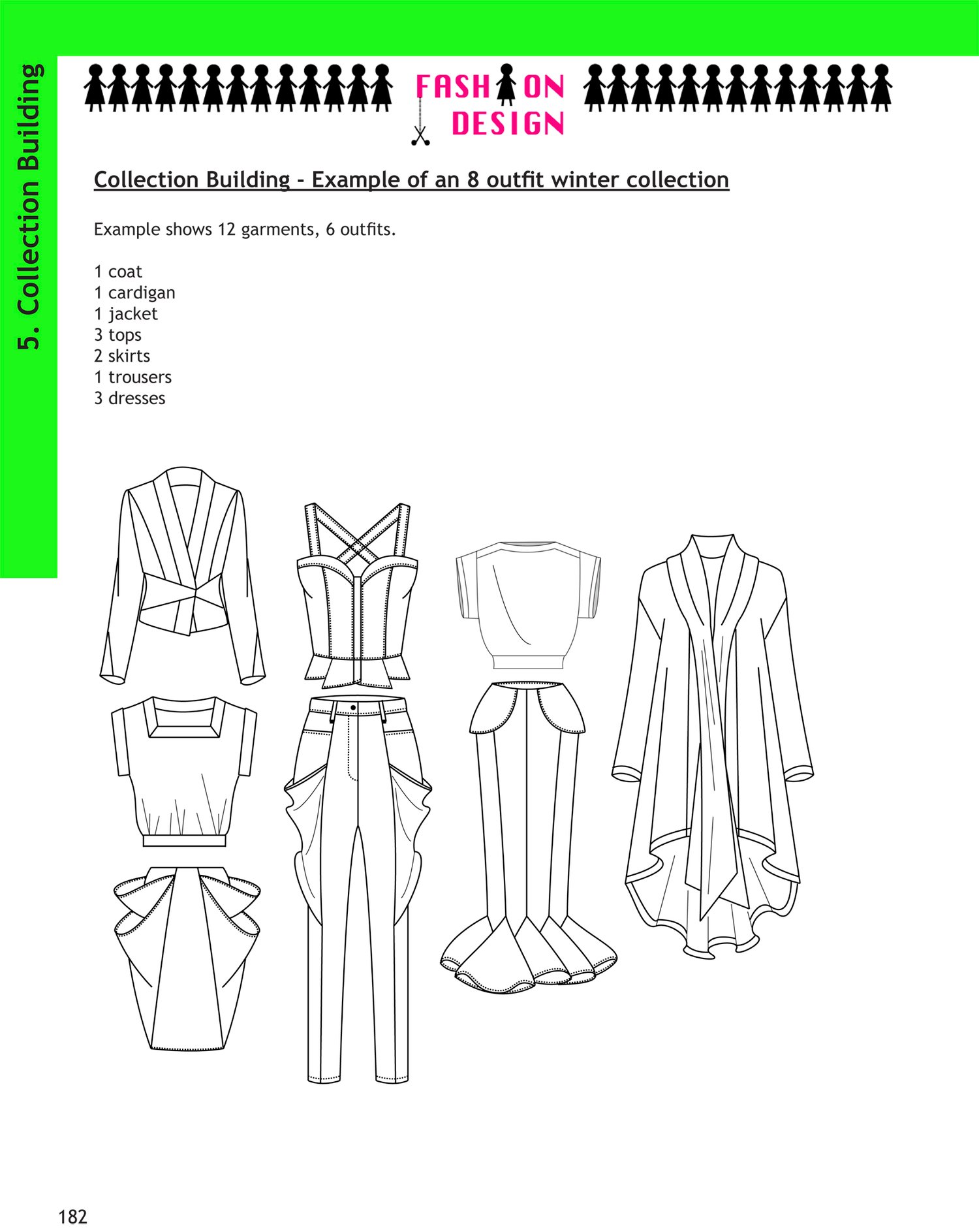Click the Collection Building page heading
The image size is (979, 1232).
pyautogui.click(x=411, y=180)
